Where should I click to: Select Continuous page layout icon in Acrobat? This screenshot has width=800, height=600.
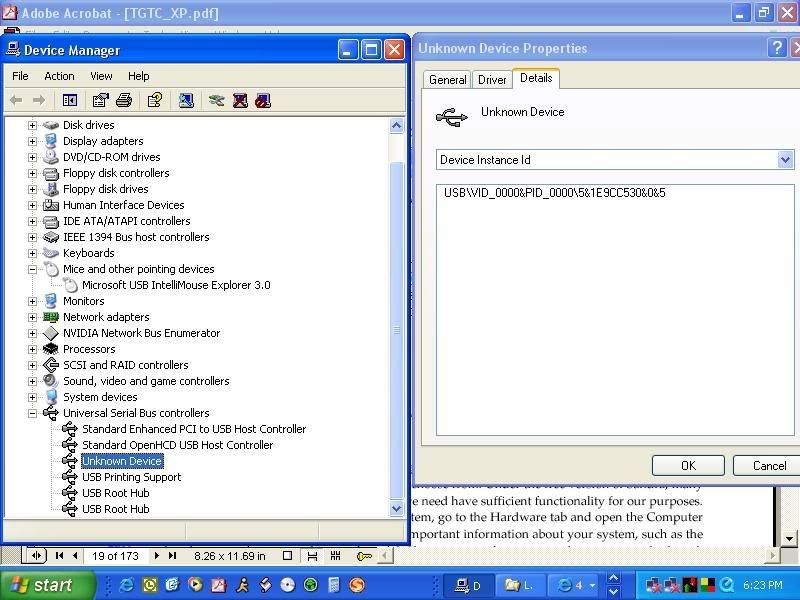tap(312, 556)
